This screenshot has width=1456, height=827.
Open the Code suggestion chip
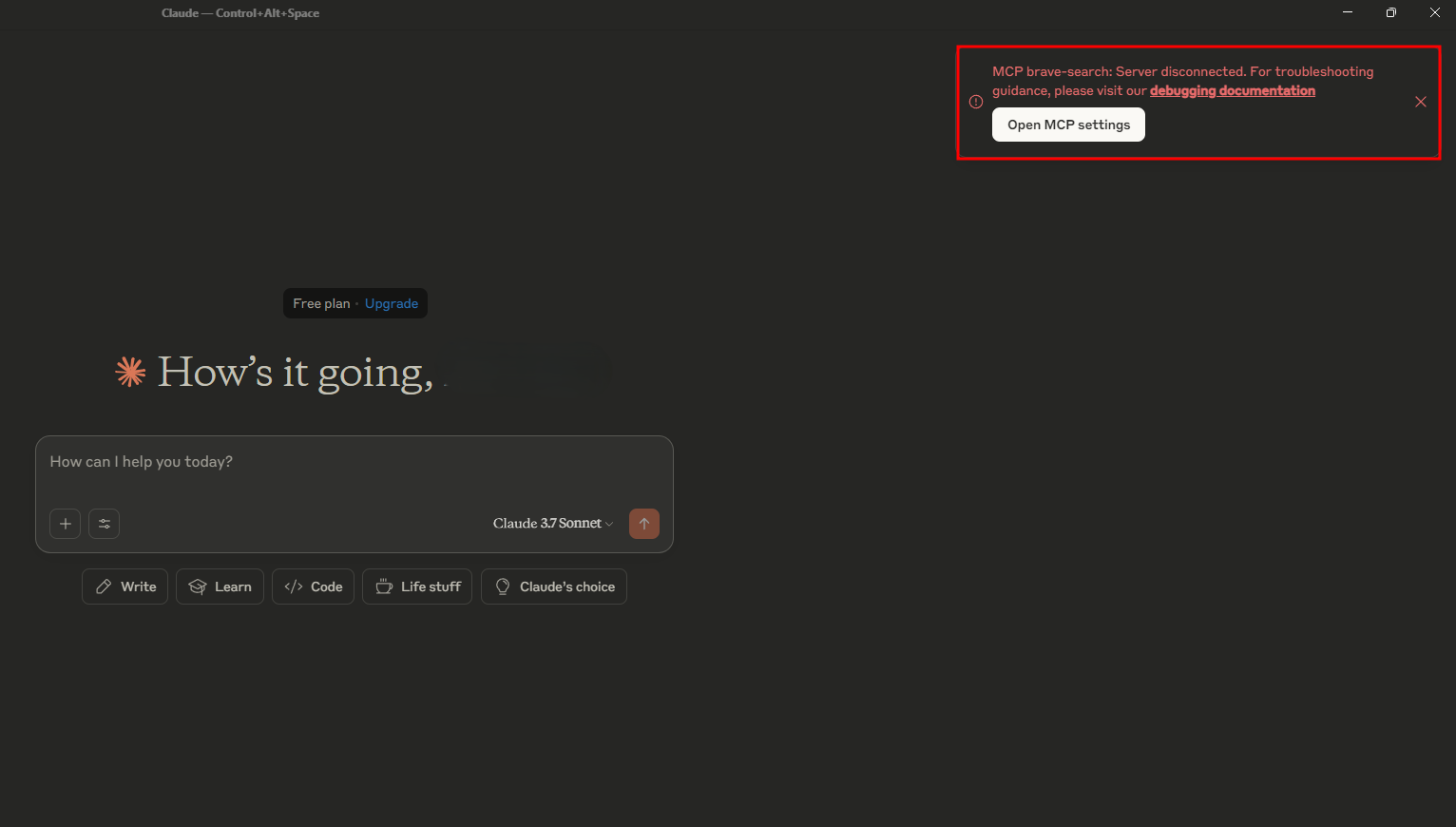click(314, 587)
